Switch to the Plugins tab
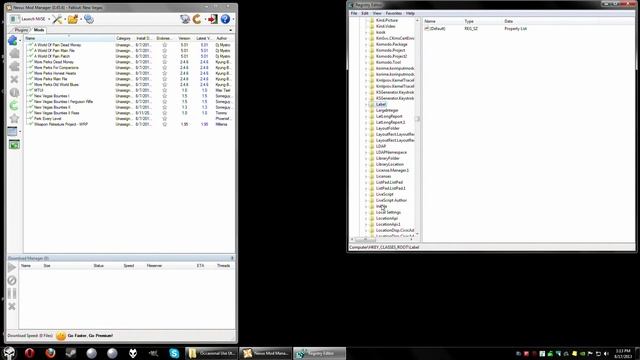The height and width of the screenshot is (360, 640). (x=21, y=30)
